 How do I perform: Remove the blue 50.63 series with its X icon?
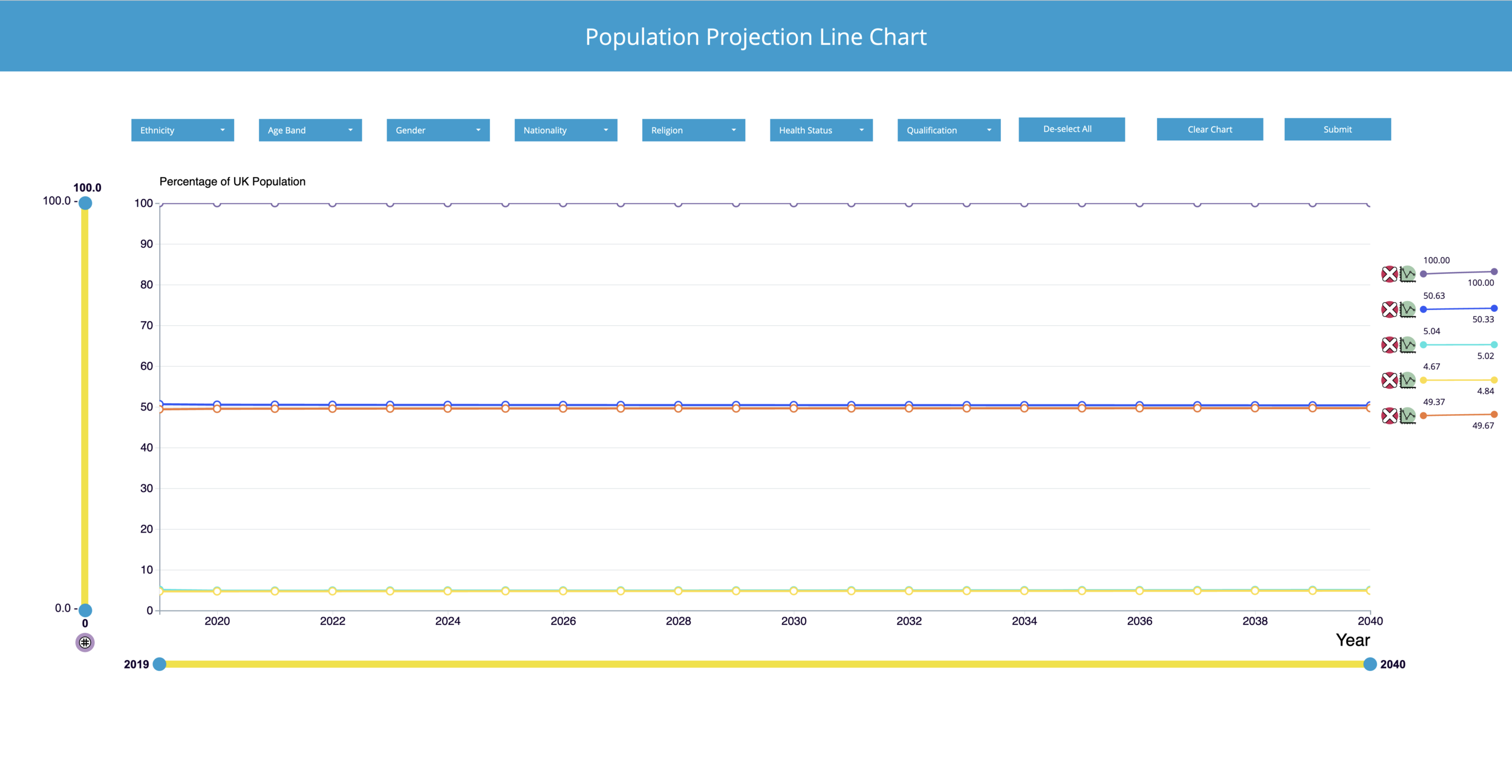1389,309
